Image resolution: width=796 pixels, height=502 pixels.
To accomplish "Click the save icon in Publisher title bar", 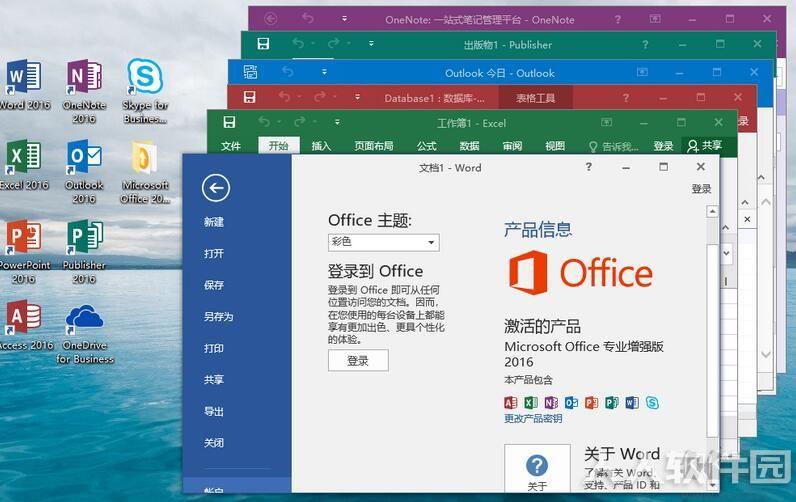I will 263,44.
